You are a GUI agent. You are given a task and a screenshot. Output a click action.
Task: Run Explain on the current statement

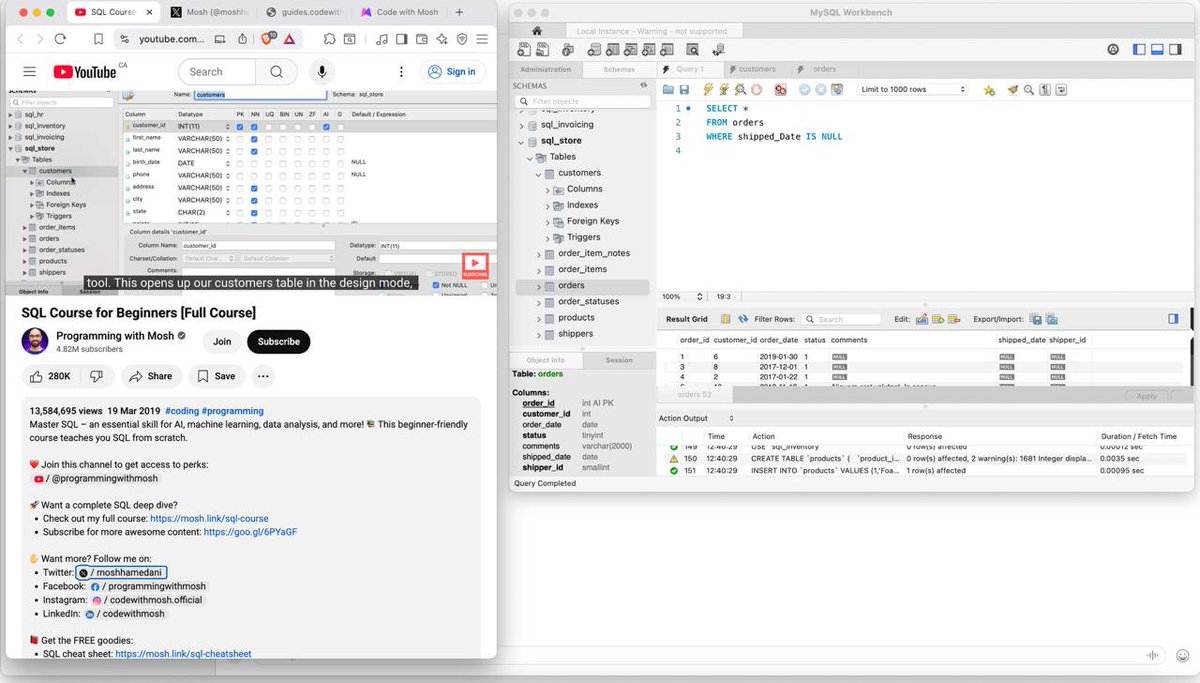click(x=740, y=90)
